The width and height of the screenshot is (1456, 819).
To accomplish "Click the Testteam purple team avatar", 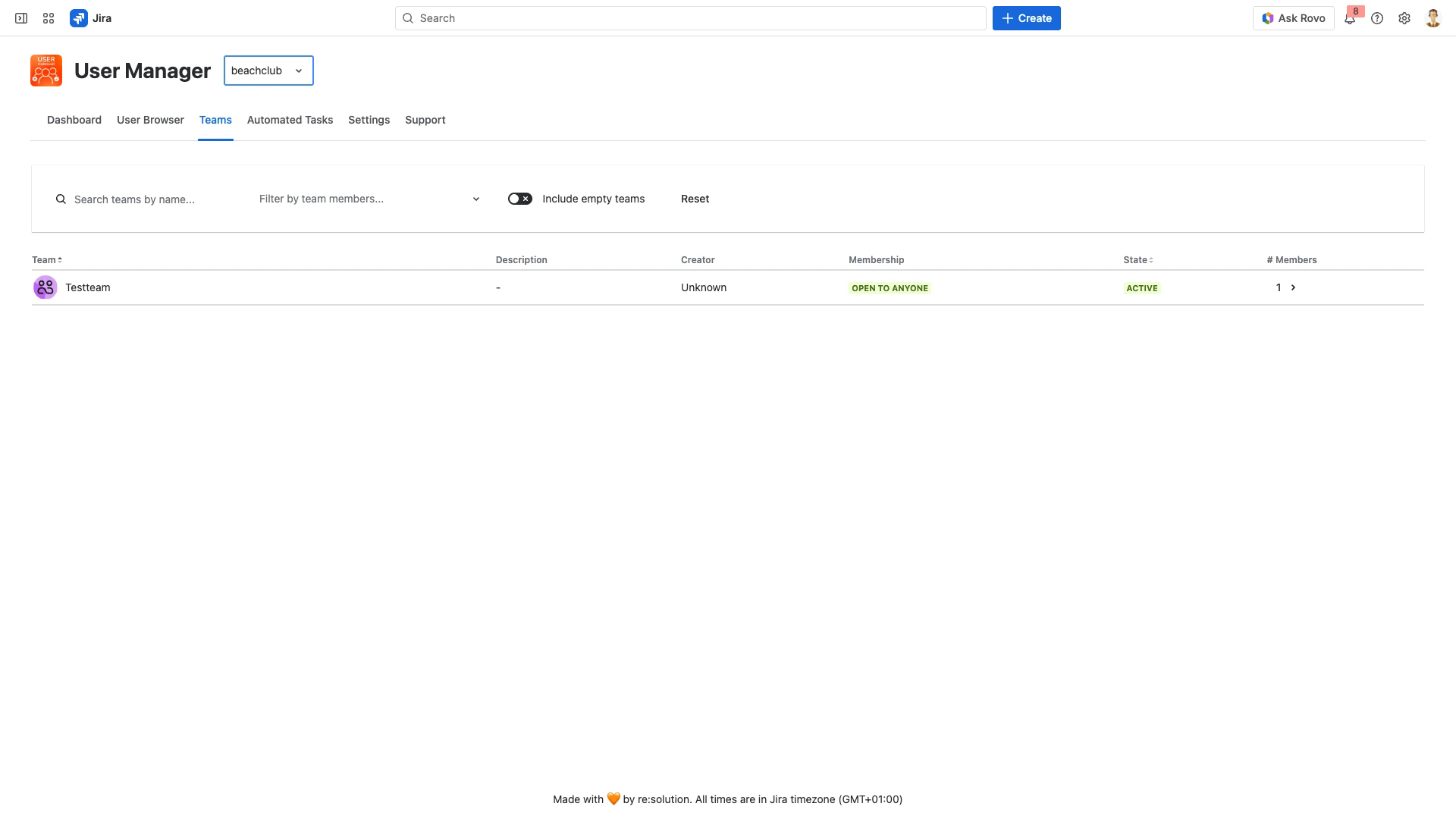I will (x=44, y=287).
